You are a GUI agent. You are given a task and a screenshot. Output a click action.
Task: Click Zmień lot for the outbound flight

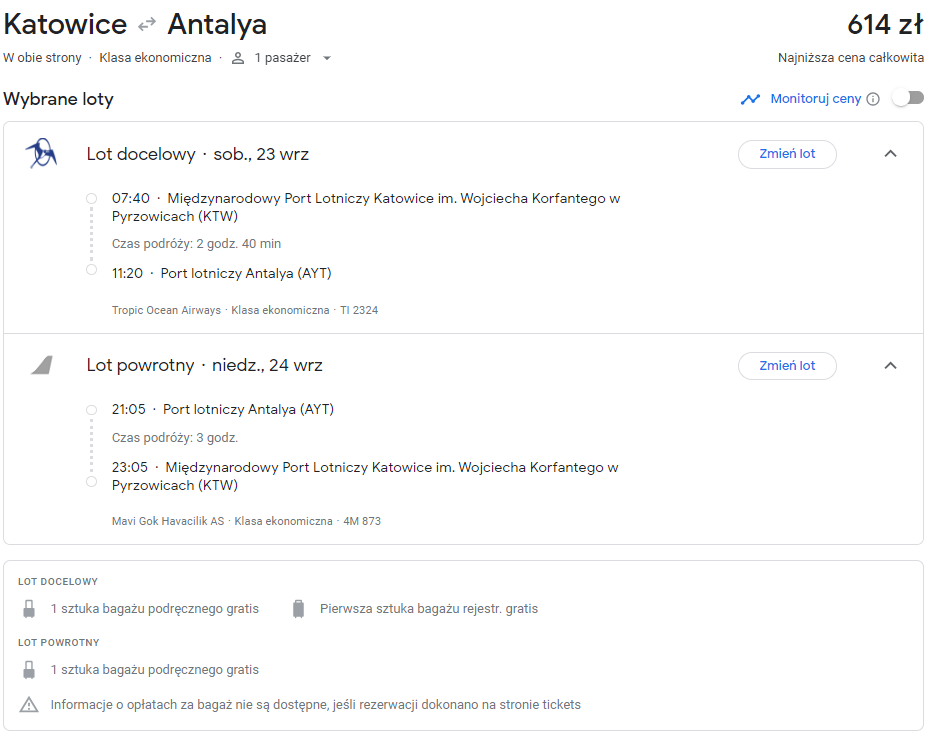point(787,154)
